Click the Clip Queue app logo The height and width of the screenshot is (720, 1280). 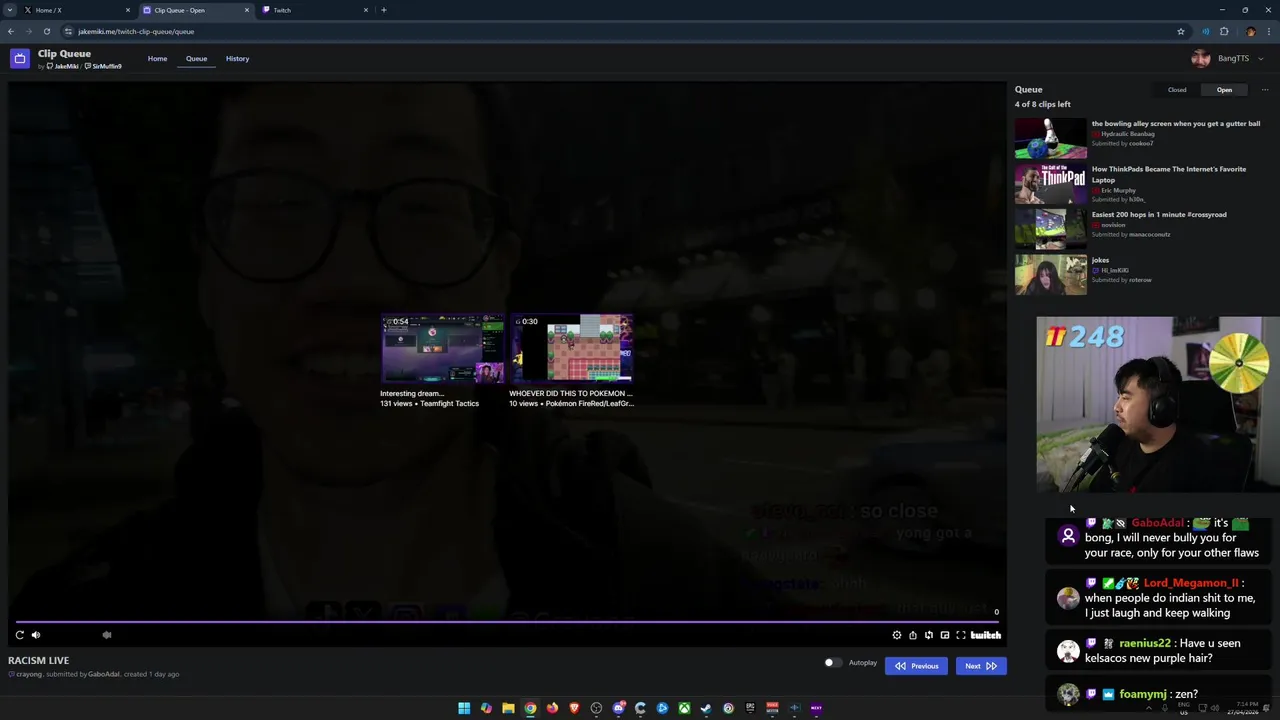(x=19, y=59)
